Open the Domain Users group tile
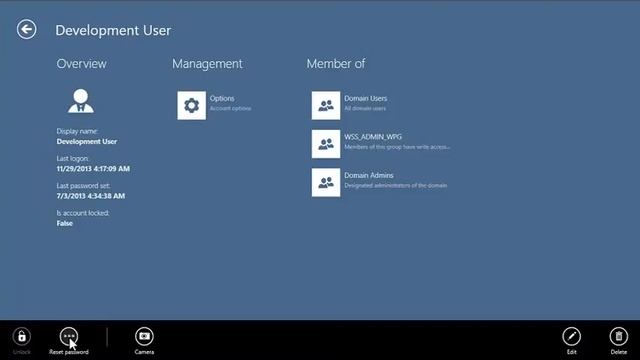The image size is (640, 360). [326, 105]
